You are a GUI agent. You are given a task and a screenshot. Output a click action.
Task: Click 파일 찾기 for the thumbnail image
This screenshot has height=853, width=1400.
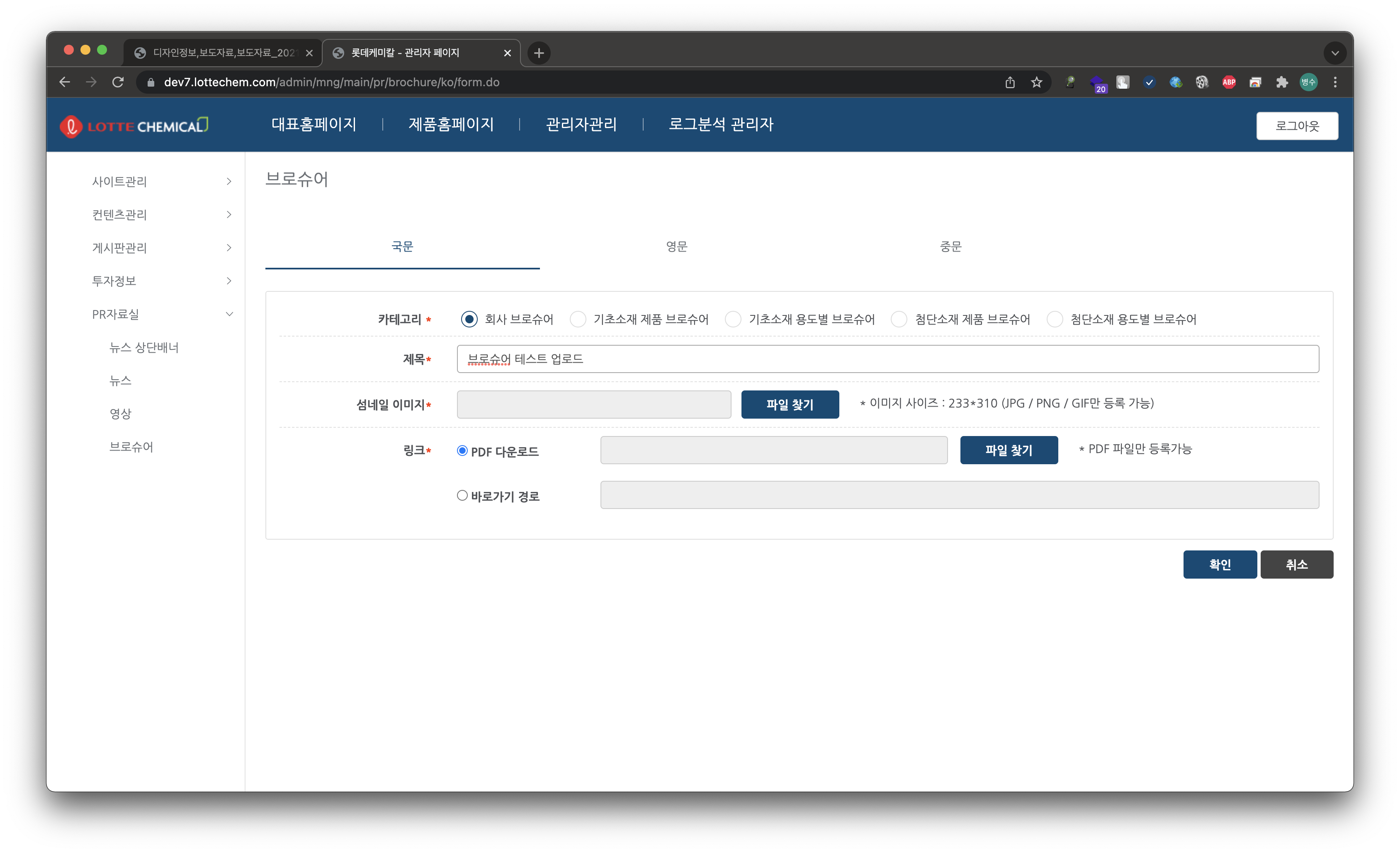pos(790,405)
